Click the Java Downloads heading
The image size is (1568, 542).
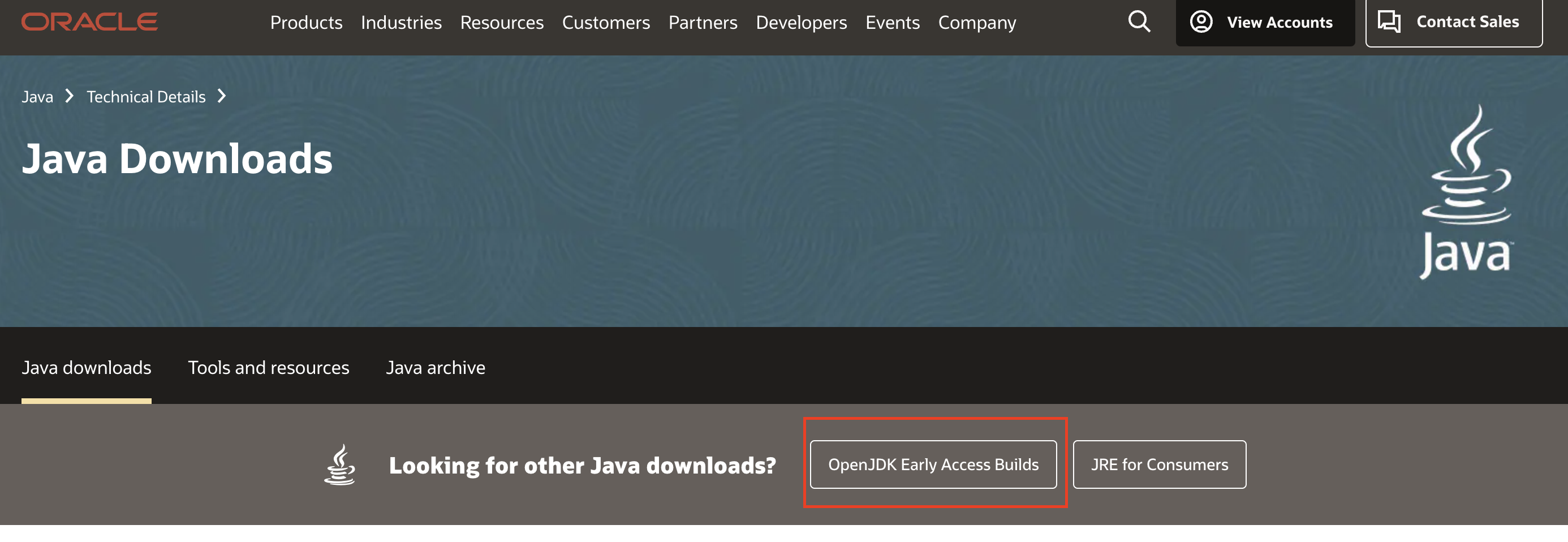point(177,159)
